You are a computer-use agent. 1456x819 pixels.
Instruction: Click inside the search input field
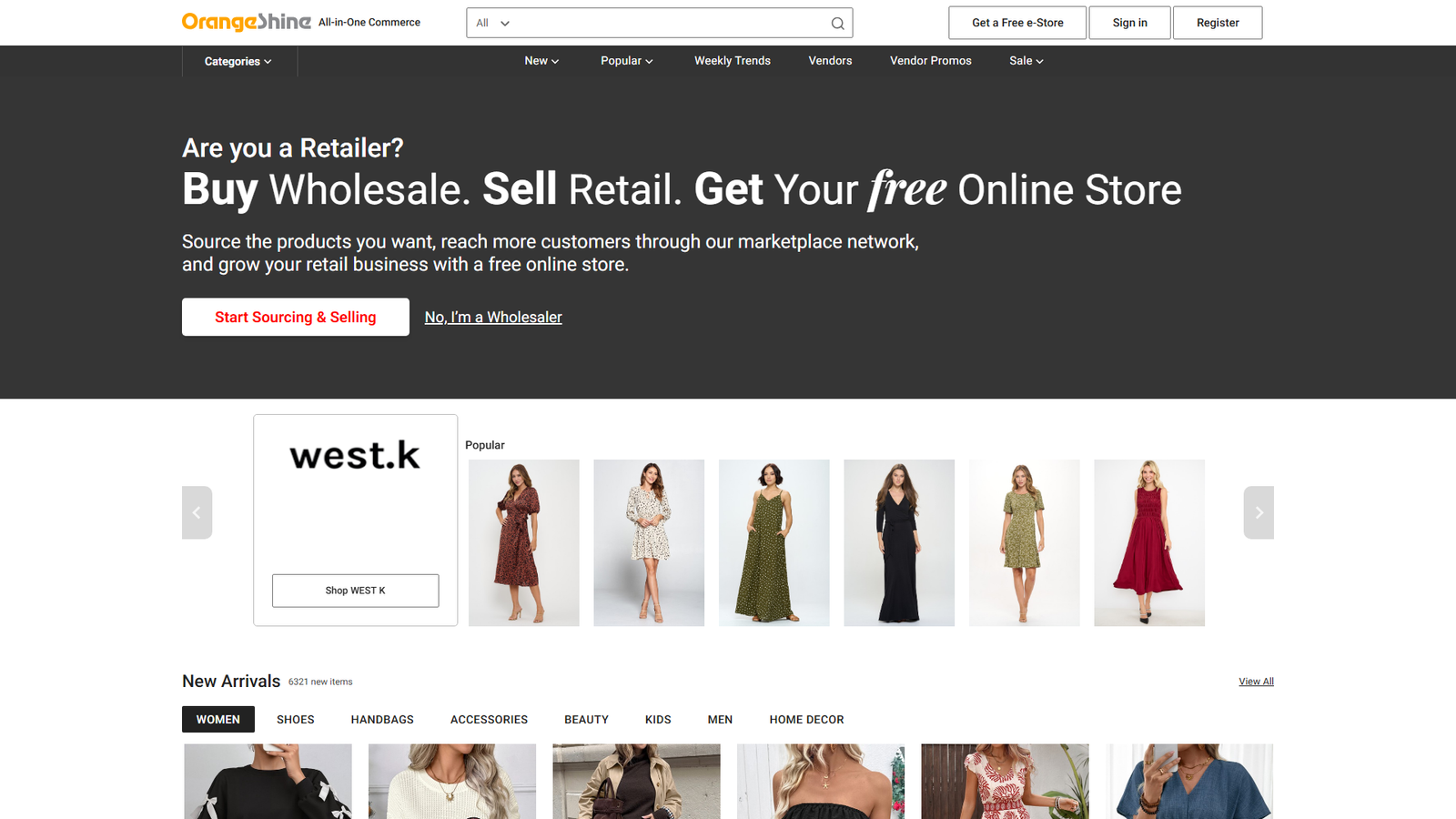tap(669, 24)
